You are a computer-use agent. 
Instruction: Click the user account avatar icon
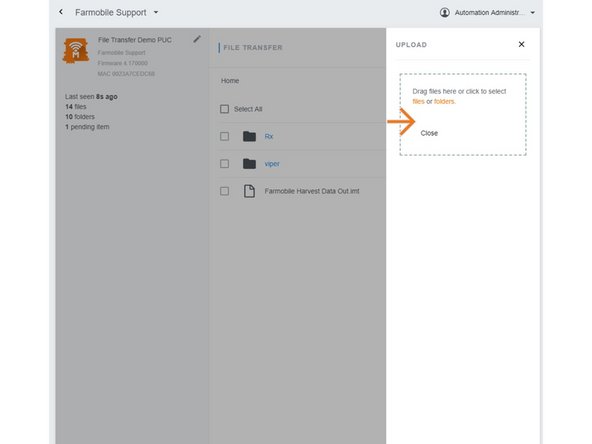pyautogui.click(x=445, y=12)
